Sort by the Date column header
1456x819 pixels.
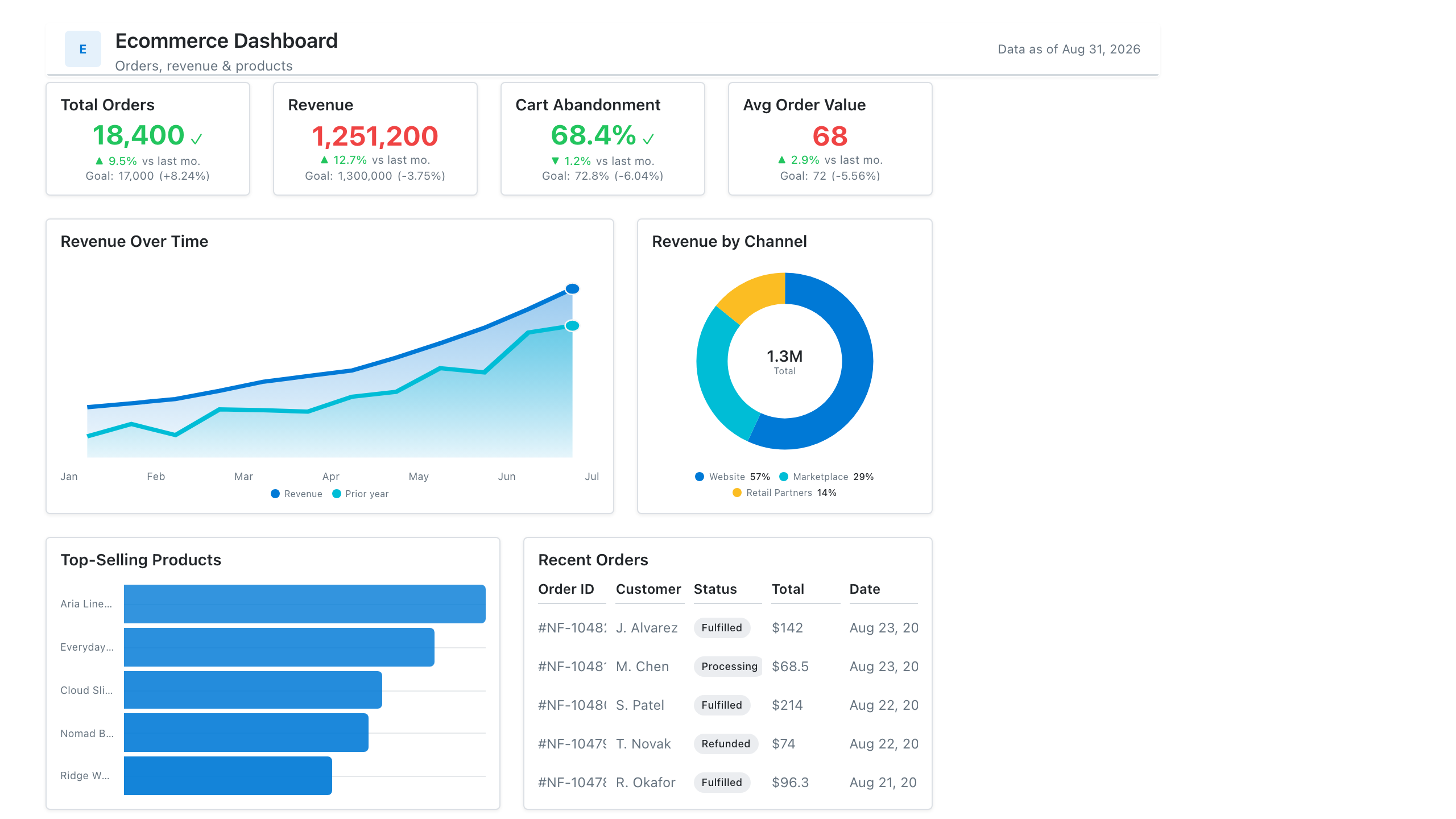(864, 589)
